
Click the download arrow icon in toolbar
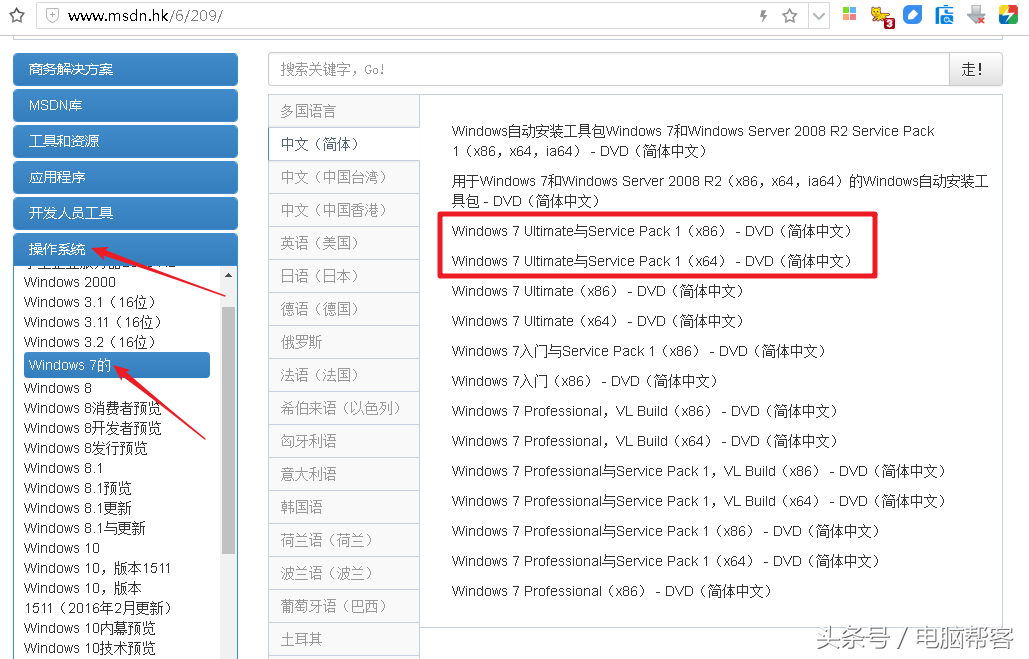(x=975, y=14)
